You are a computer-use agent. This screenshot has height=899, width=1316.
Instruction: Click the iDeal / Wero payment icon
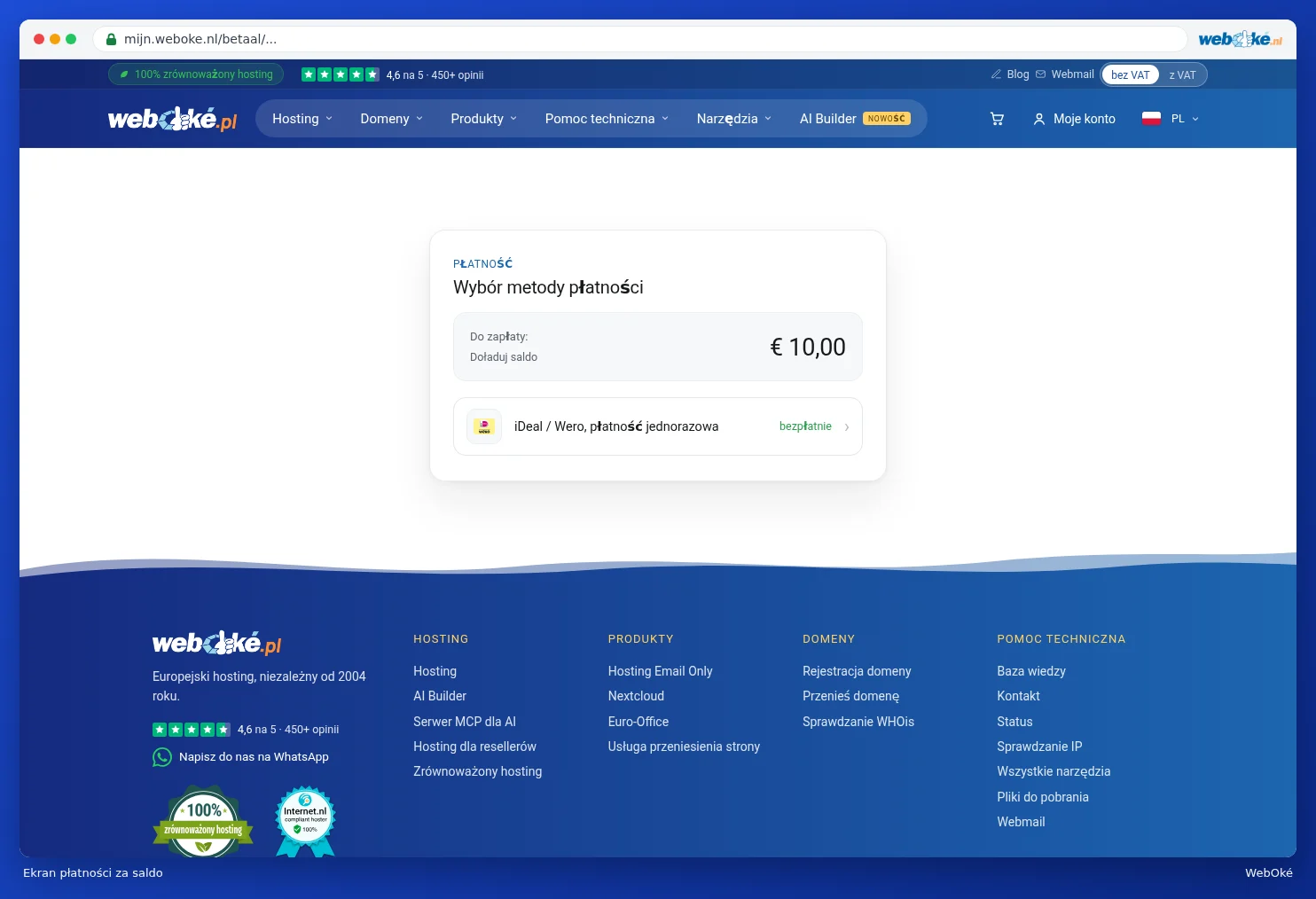484,426
